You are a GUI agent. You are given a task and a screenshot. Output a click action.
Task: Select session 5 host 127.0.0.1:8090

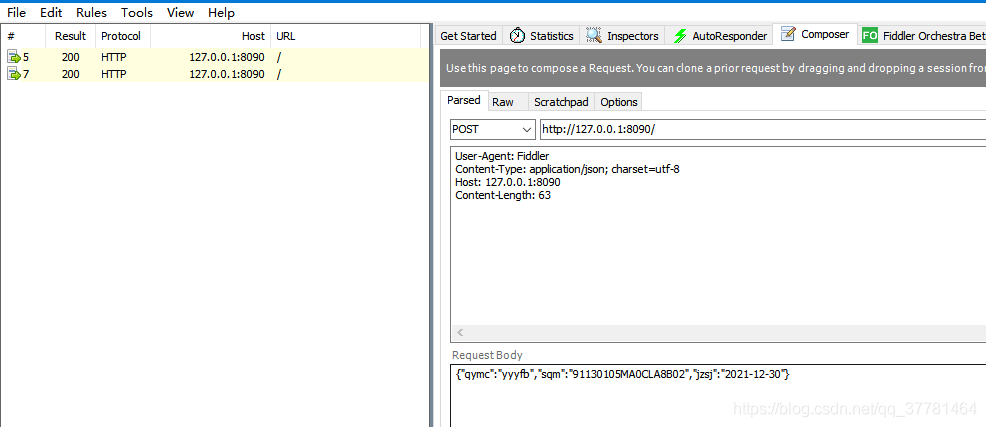tap(227, 57)
